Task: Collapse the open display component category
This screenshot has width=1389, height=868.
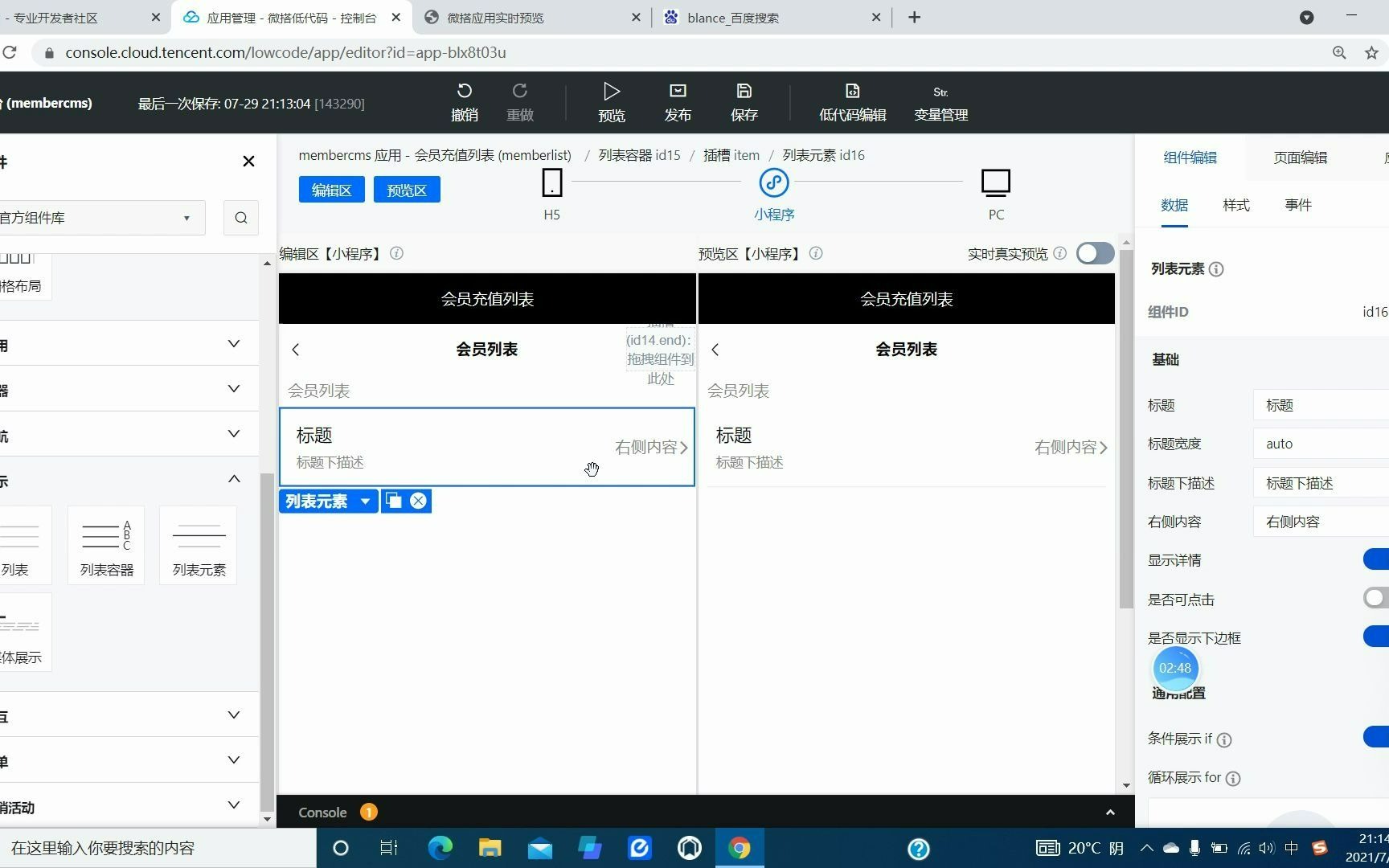Action: pos(234,479)
